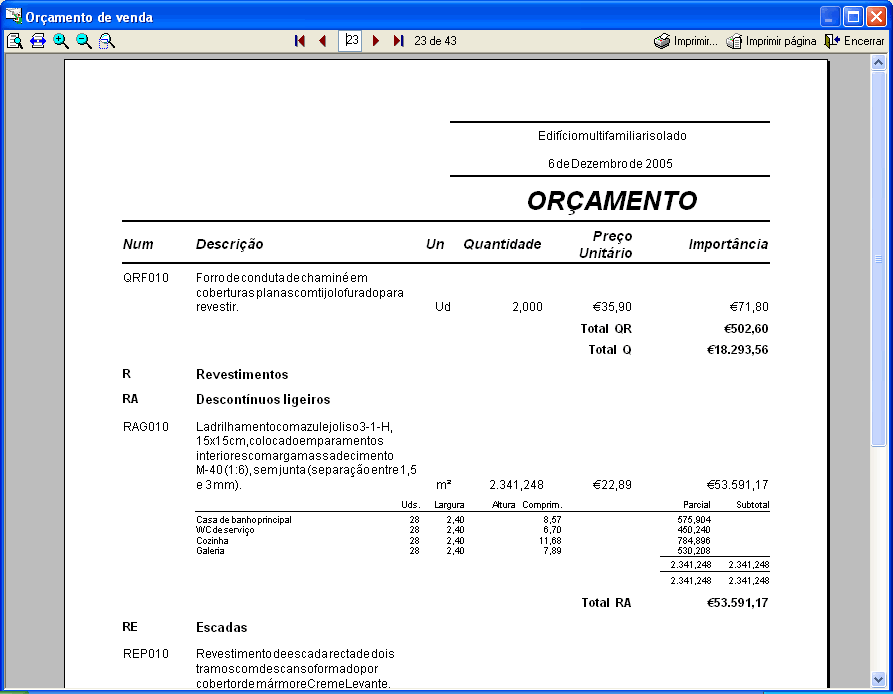Open the title bar window system menu icon
The image size is (893, 694).
tap(13, 16)
